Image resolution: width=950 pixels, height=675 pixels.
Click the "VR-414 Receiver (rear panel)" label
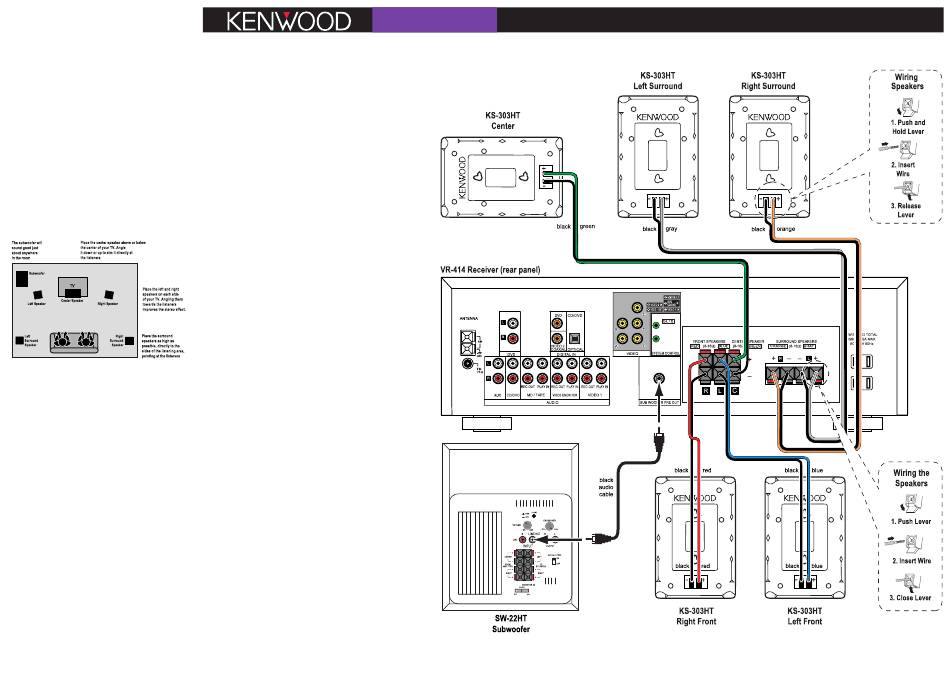pos(490,270)
